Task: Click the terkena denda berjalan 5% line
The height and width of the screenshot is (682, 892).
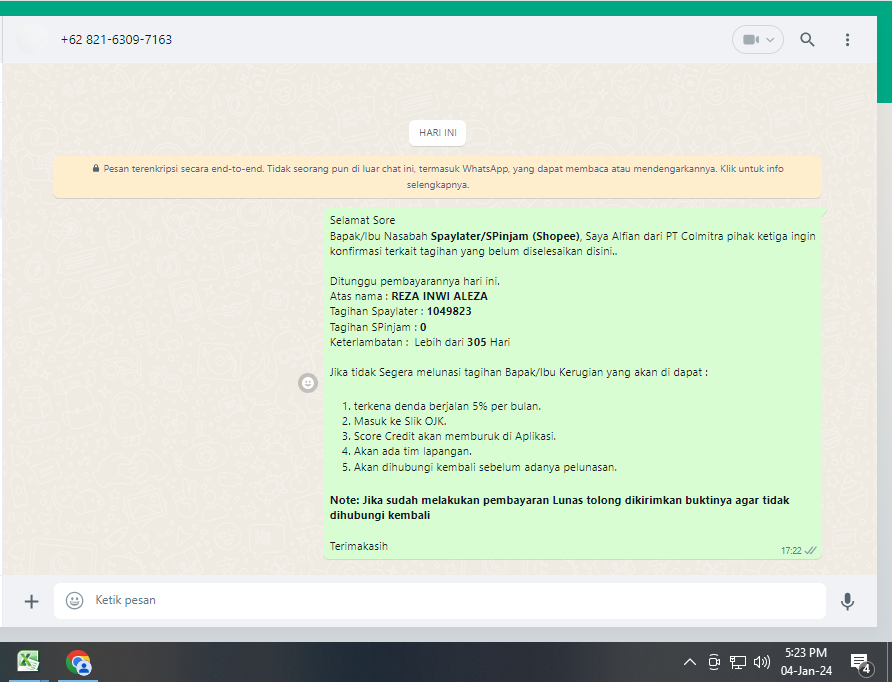Action: tap(441, 406)
